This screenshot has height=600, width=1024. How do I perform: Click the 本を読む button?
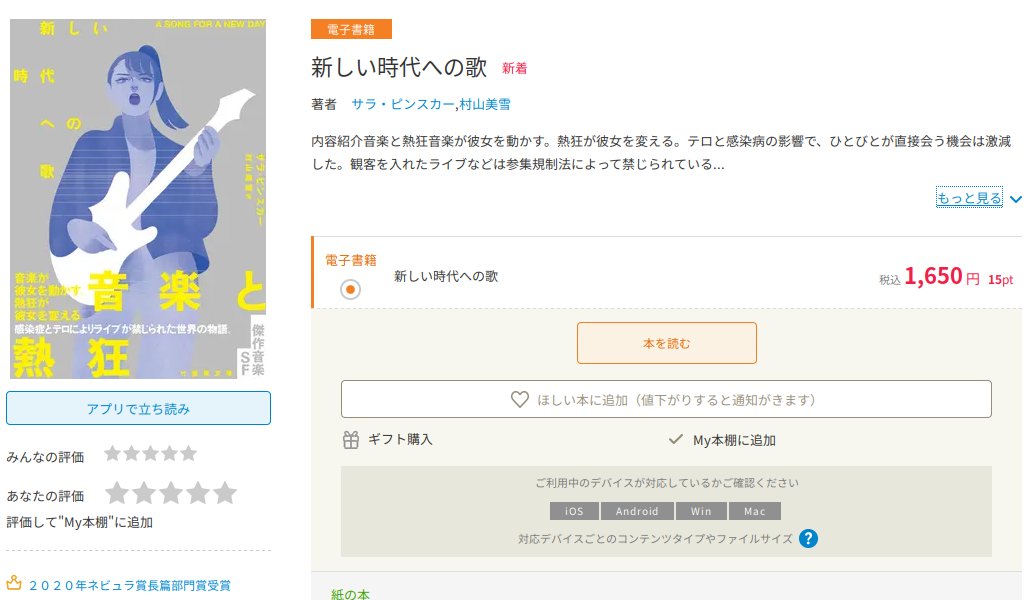[667, 343]
